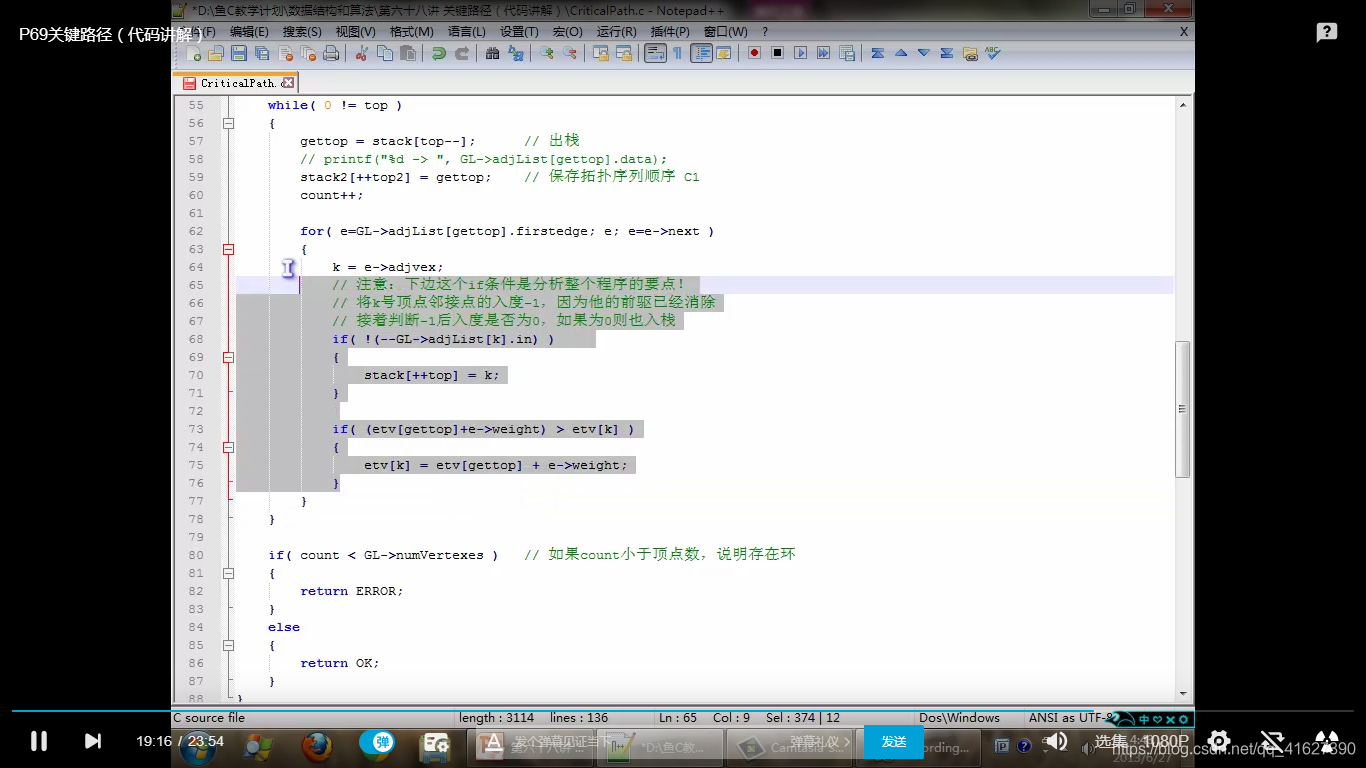Click the editor scrollbar down arrow
Viewport: 1366px width, 768px height.
click(x=1183, y=693)
